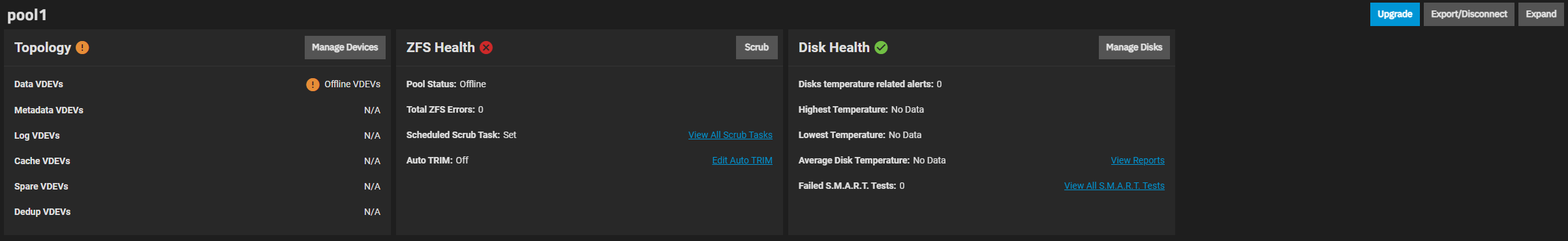Click the Topology card heading
Viewport: 1568px width, 241px height.
[x=42, y=48]
